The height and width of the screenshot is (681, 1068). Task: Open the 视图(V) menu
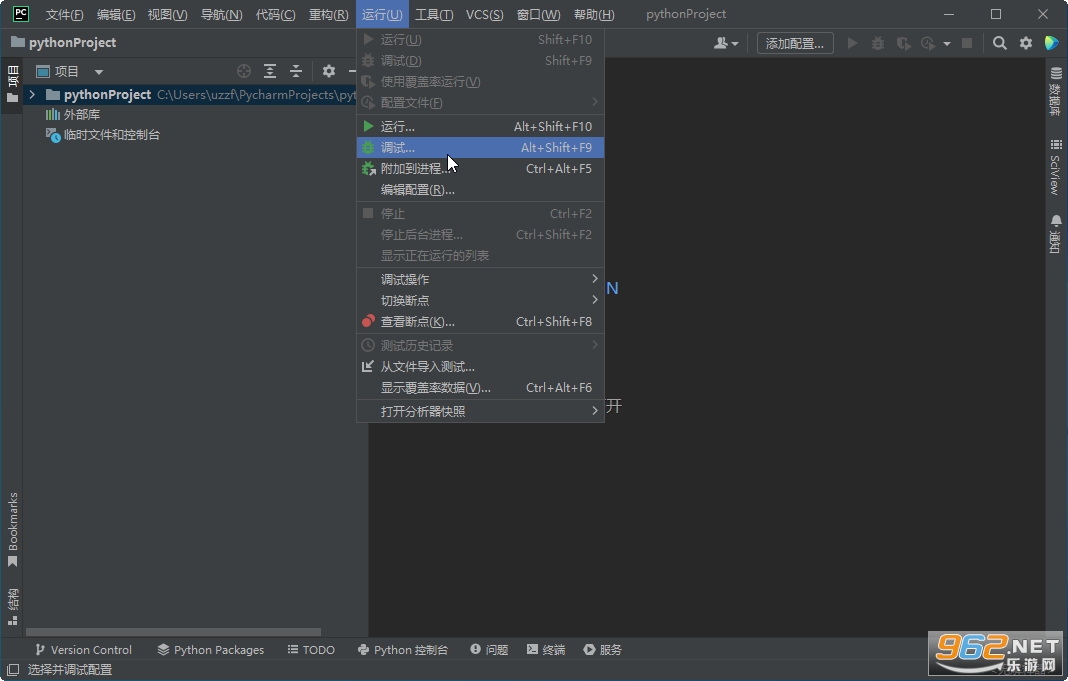pos(168,14)
